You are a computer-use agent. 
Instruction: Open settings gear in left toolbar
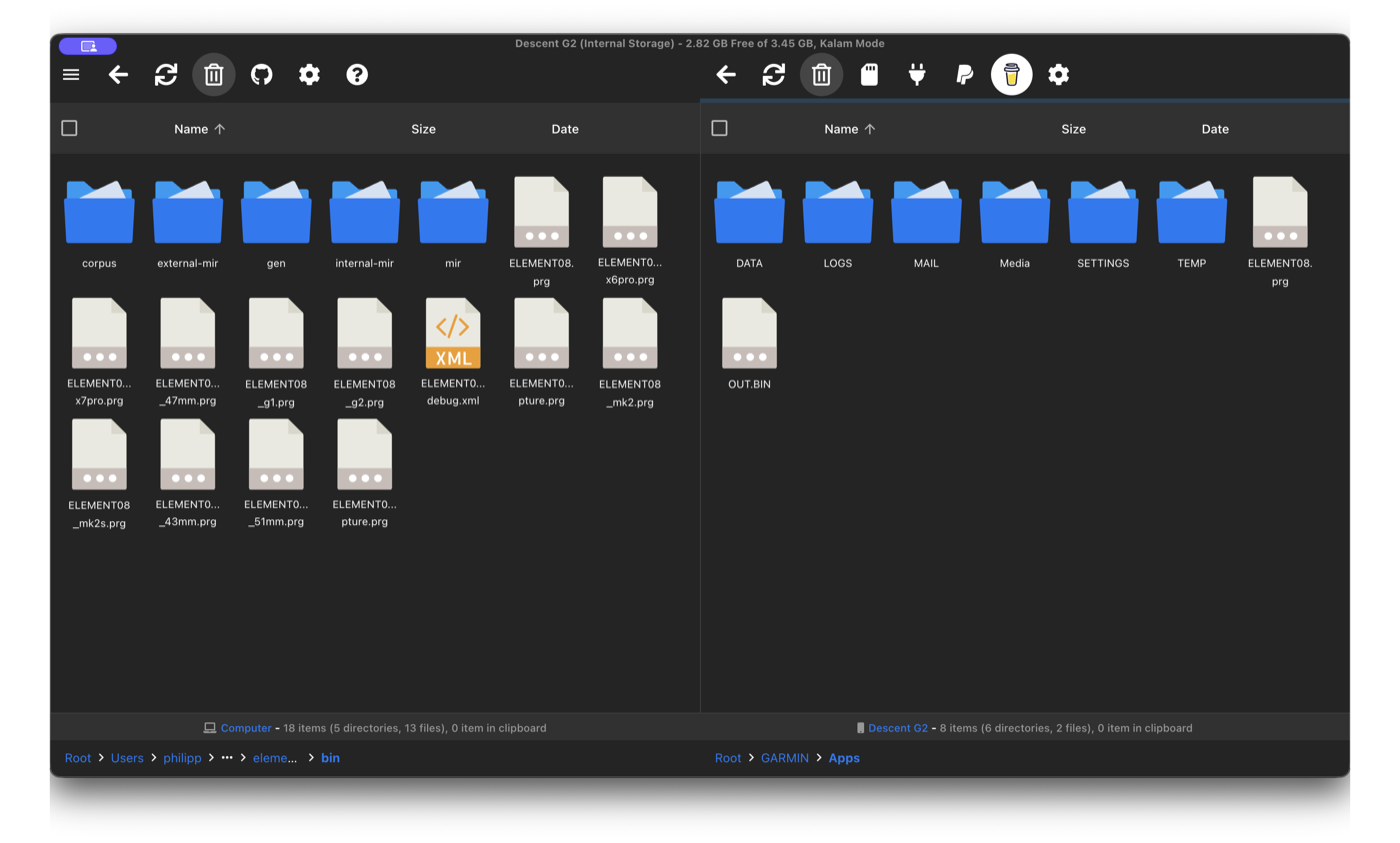pyautogui.click(x=310, y=75)
